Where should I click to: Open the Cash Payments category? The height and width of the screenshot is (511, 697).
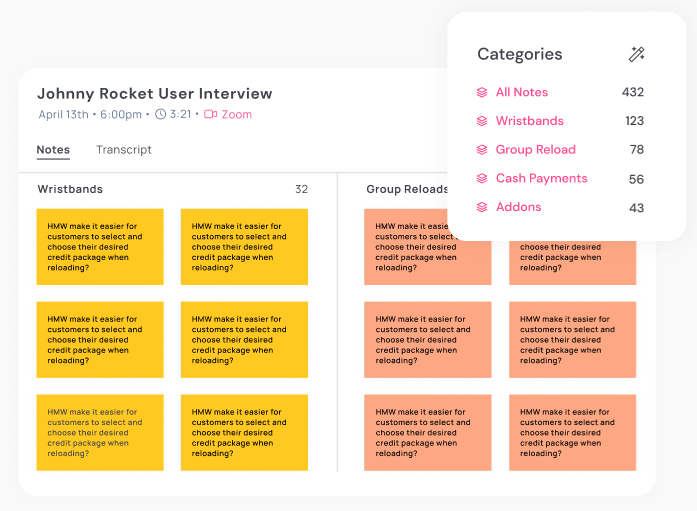(541, 179)
